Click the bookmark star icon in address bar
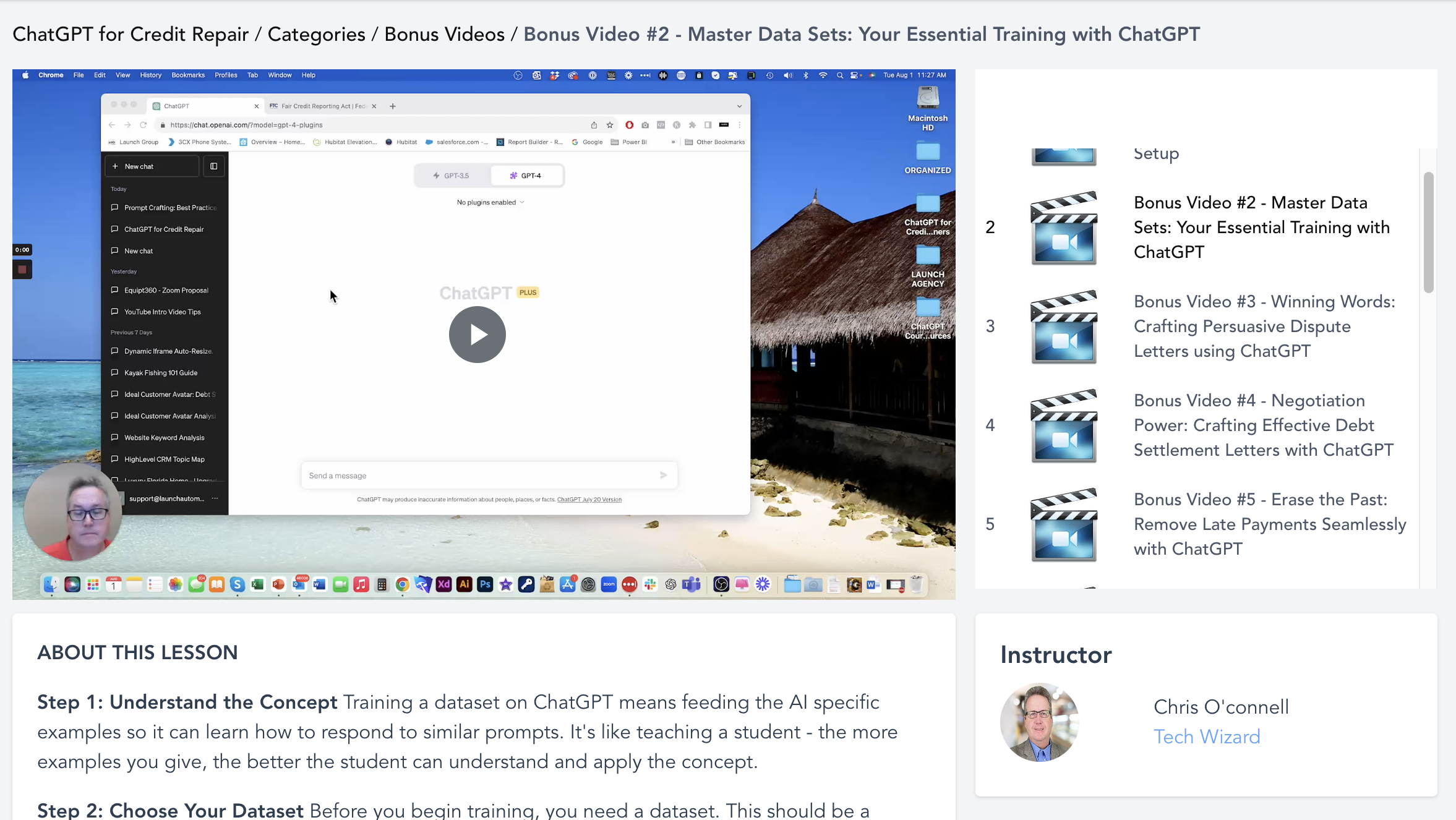Image resolution: width=1456 pixels, height=820 pixels. click(610, 125)
